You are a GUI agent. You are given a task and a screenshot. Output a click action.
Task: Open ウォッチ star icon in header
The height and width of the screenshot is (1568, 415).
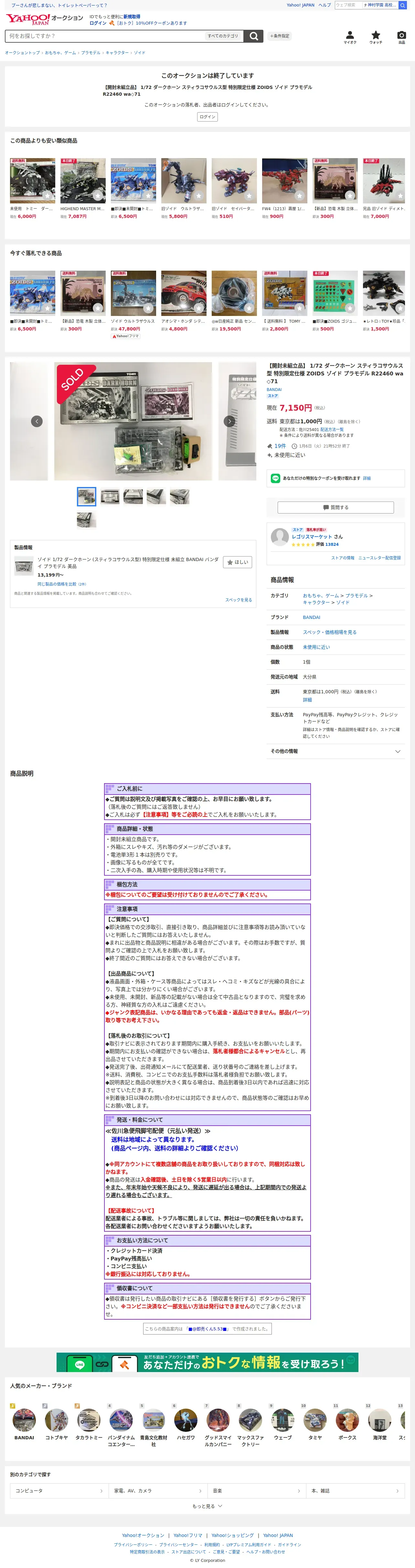(x=376, y=37)
